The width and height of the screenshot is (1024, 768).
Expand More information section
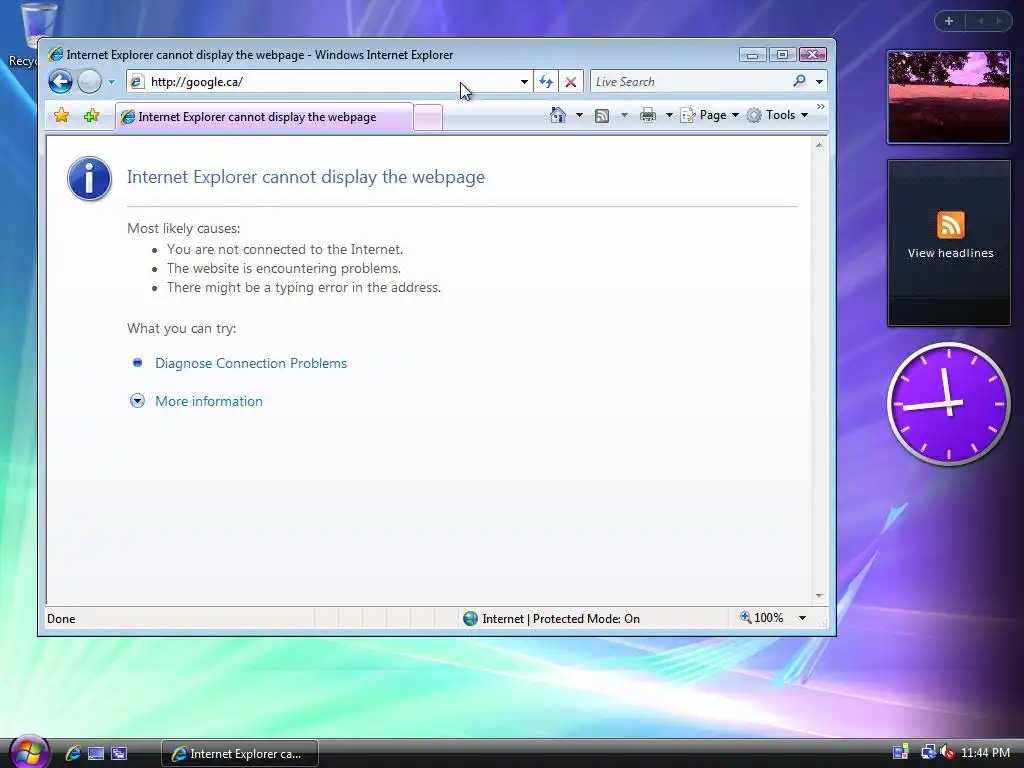point(137,401)
